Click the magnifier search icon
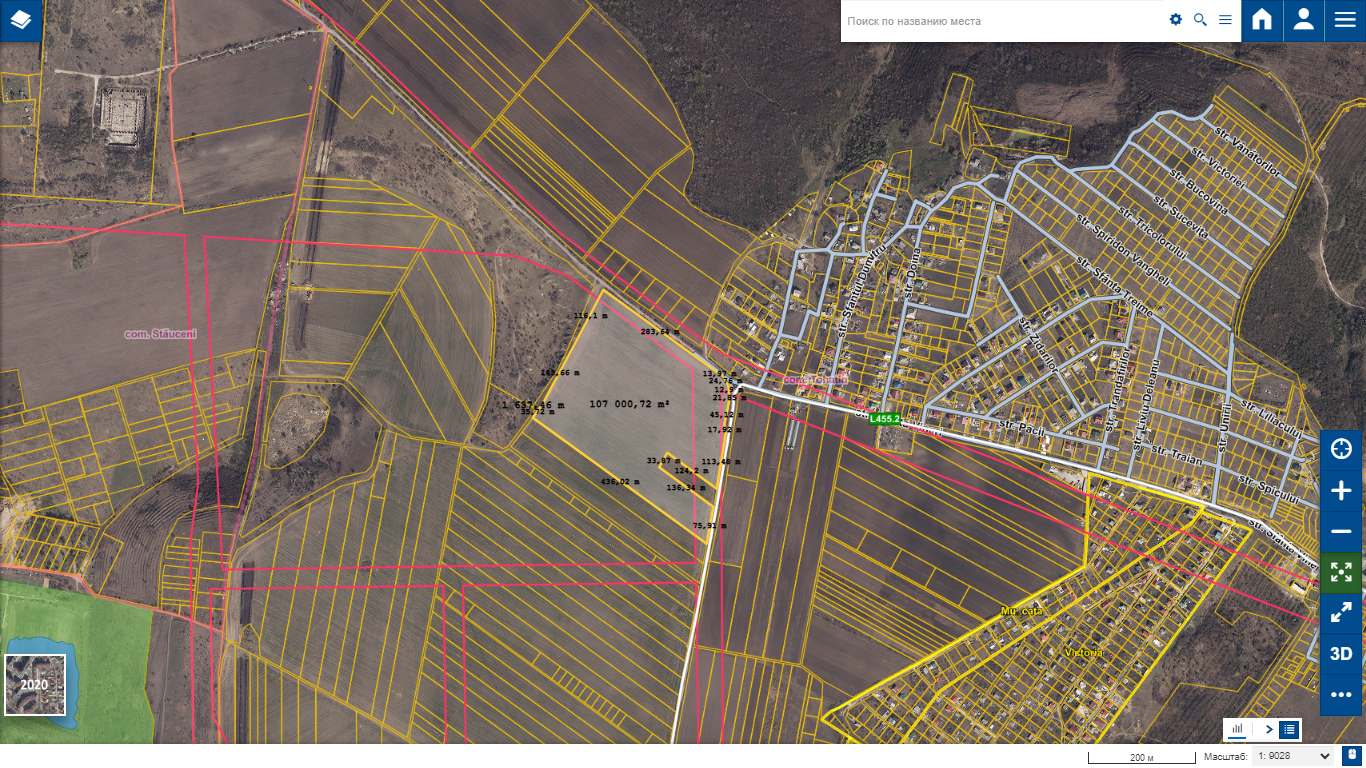 1200,20
